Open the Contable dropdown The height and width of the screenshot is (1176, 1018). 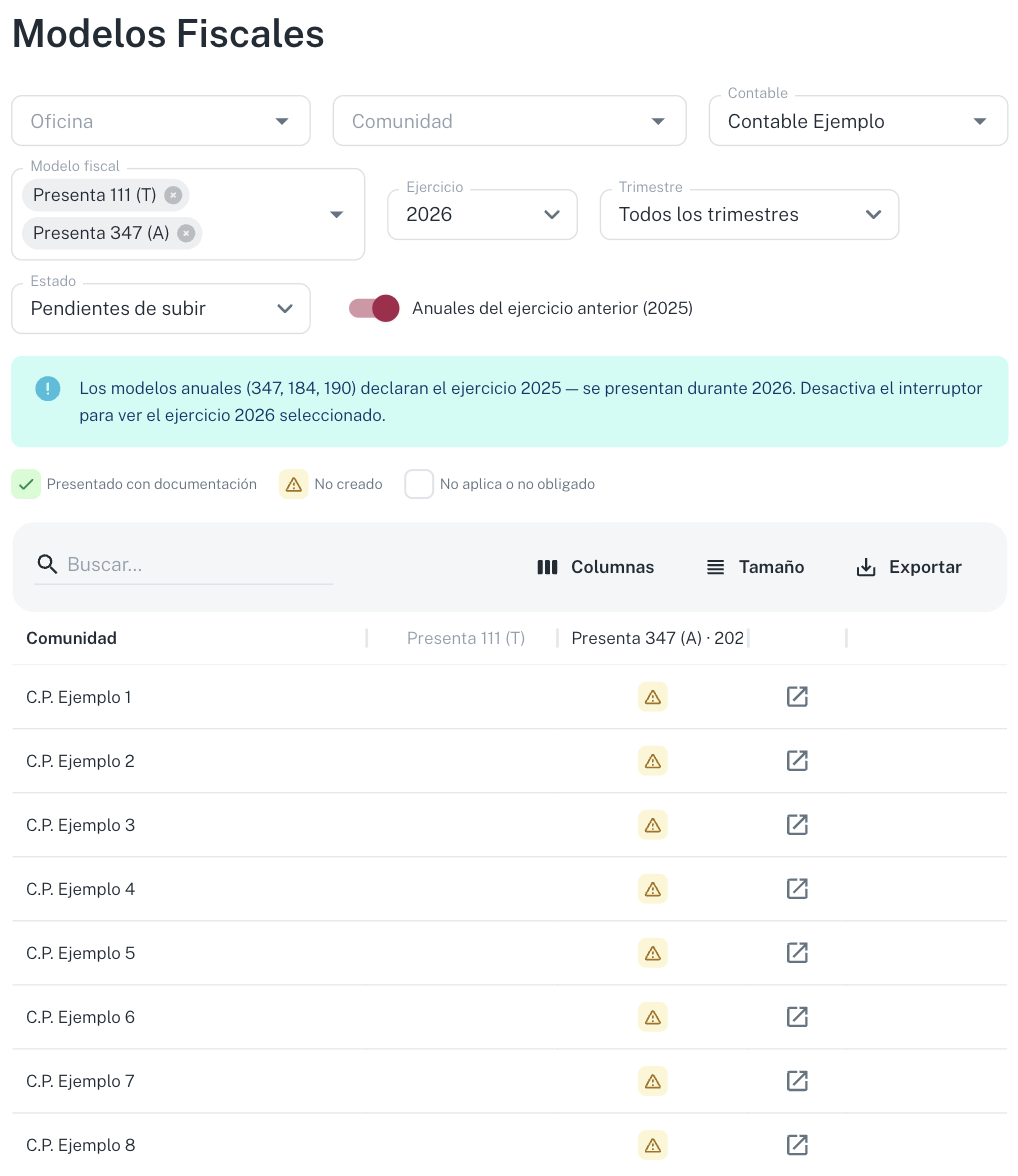pyautogui.click(x=858, y=121)
